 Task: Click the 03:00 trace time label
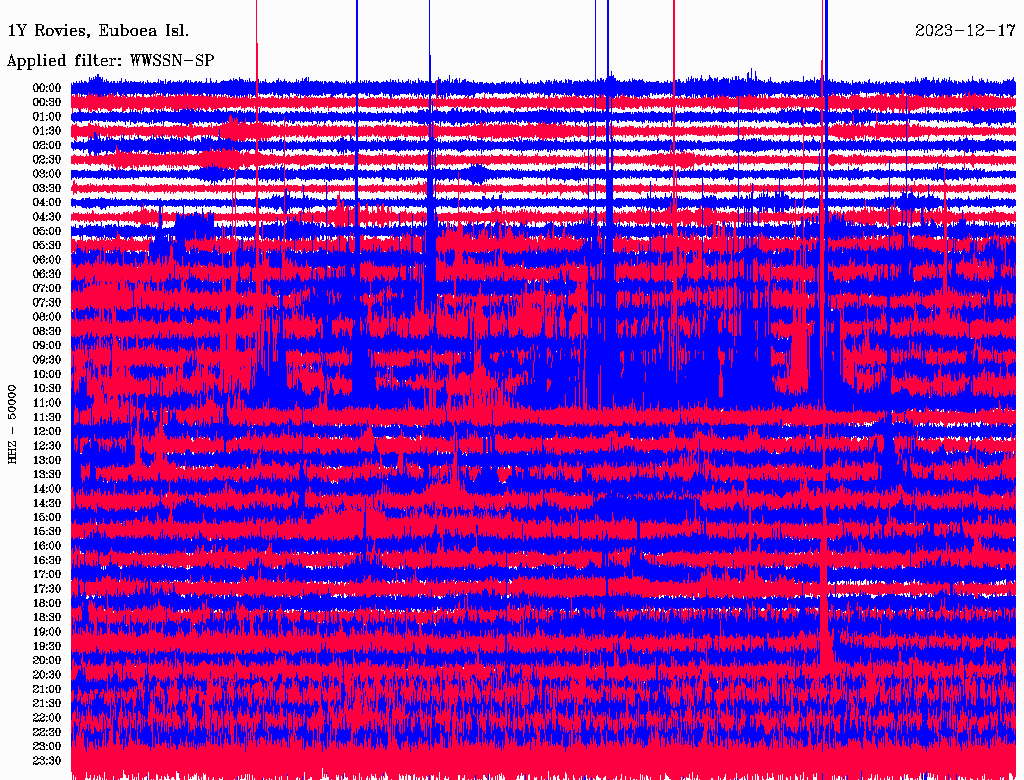(x=47, y=174)
